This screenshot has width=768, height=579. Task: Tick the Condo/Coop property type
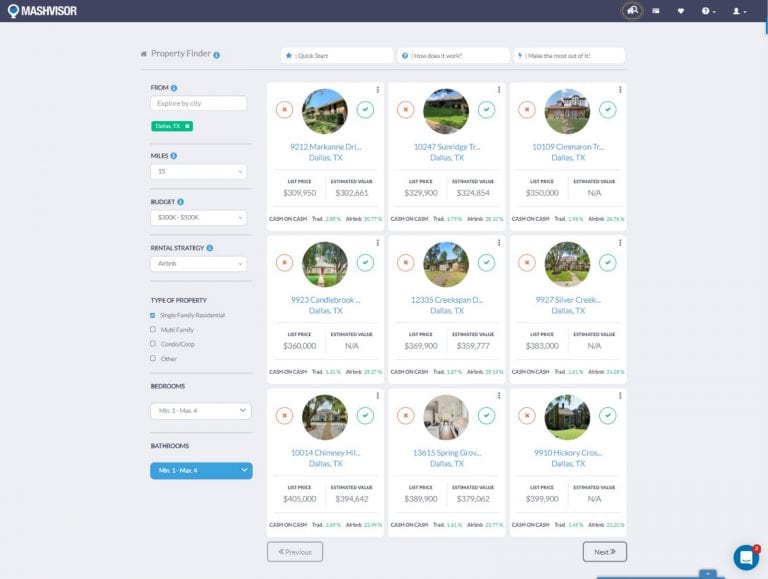[x=153, y=343]
